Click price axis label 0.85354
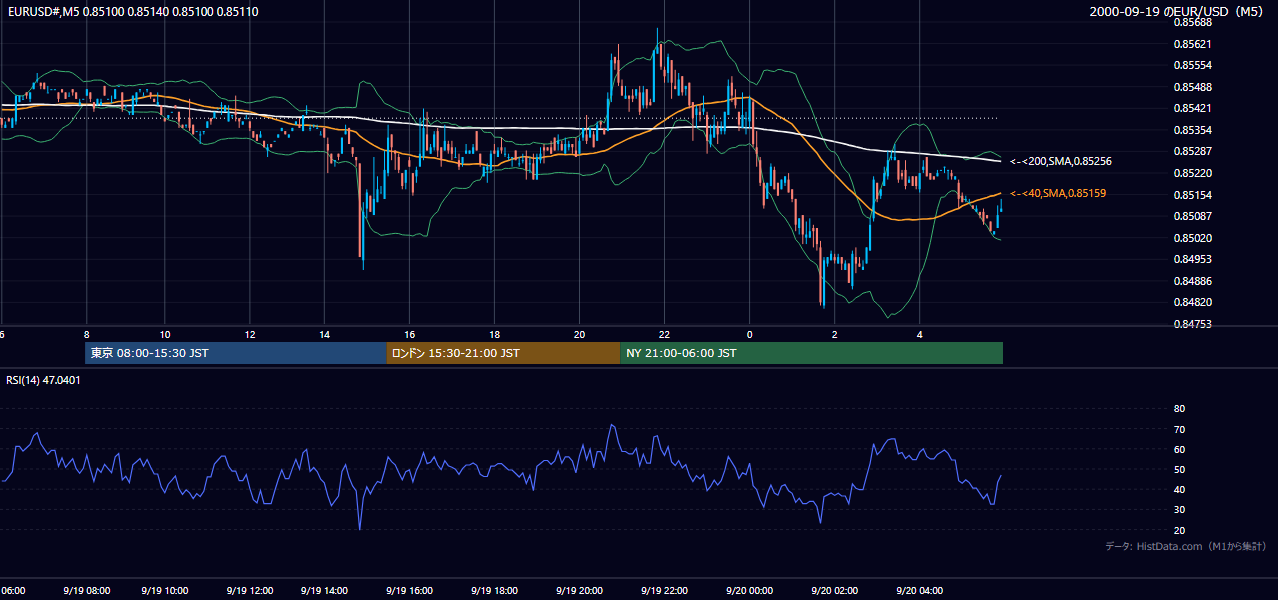Viewport: 1278px width, 600px height. pyautogui.click(x=1192, y=130)
